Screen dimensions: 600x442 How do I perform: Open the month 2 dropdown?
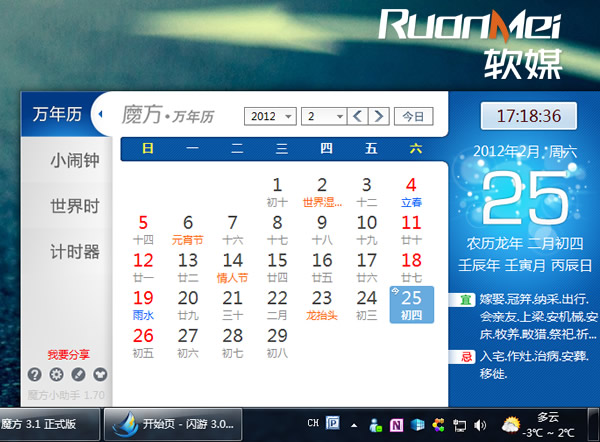point(324,116)
